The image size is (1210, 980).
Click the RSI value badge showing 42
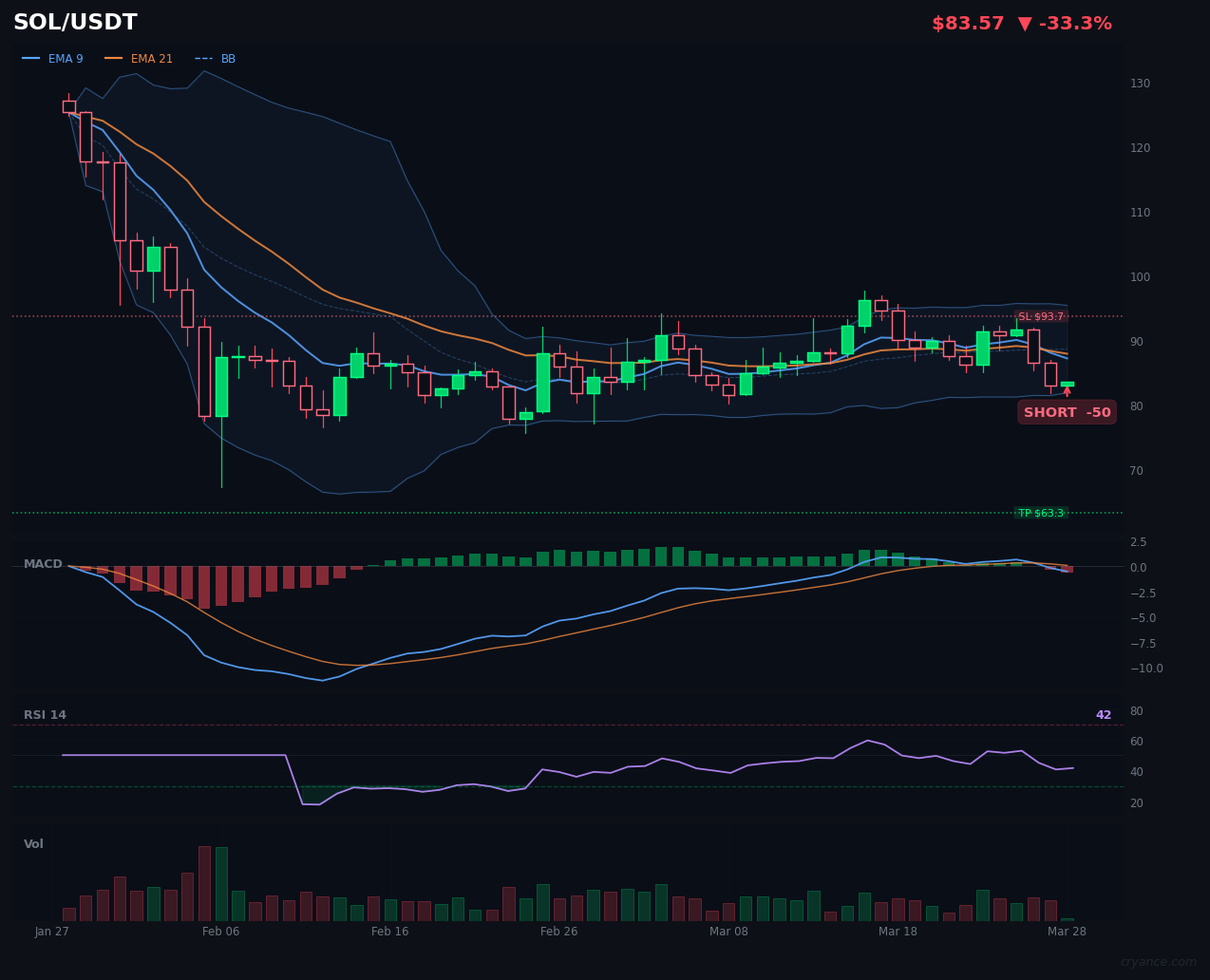[x=1103, y=714]
